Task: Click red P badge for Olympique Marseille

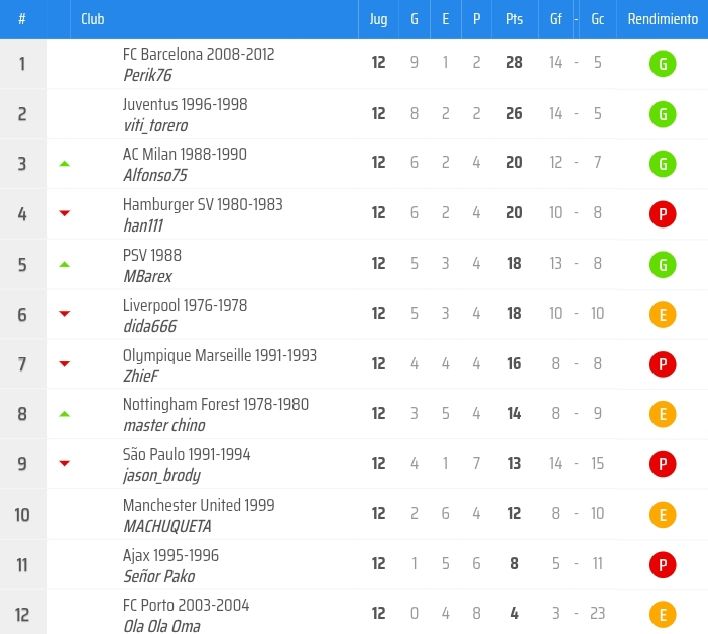Action: (662, 365)
